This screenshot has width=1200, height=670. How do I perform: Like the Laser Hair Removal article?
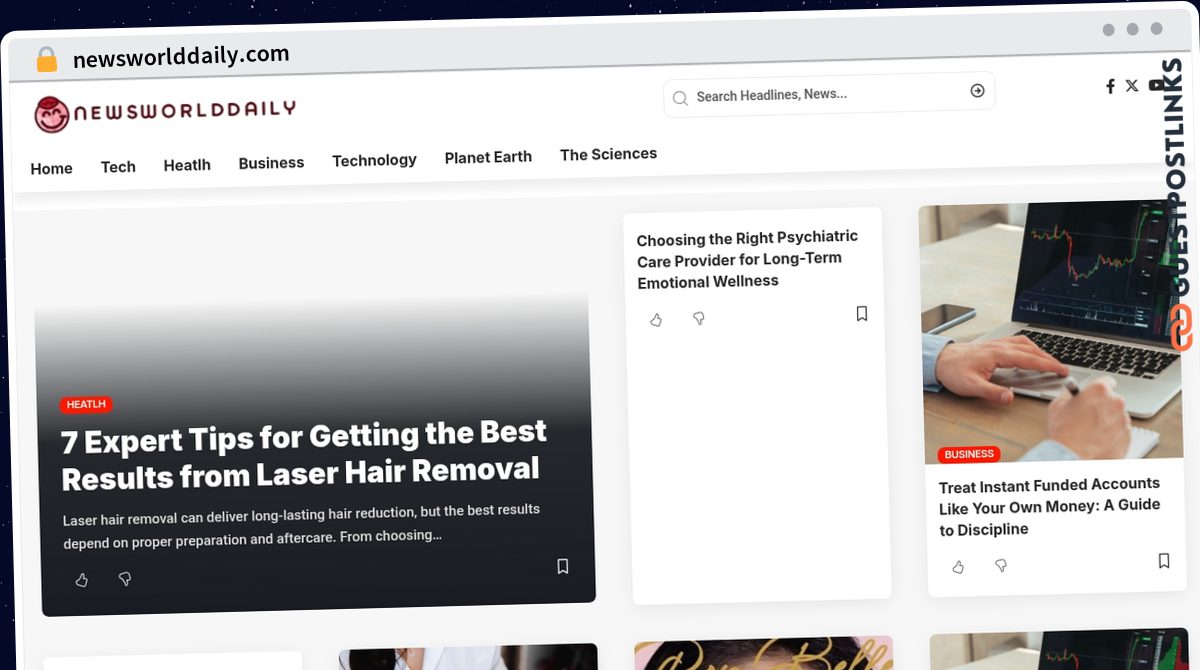(82, 580)
